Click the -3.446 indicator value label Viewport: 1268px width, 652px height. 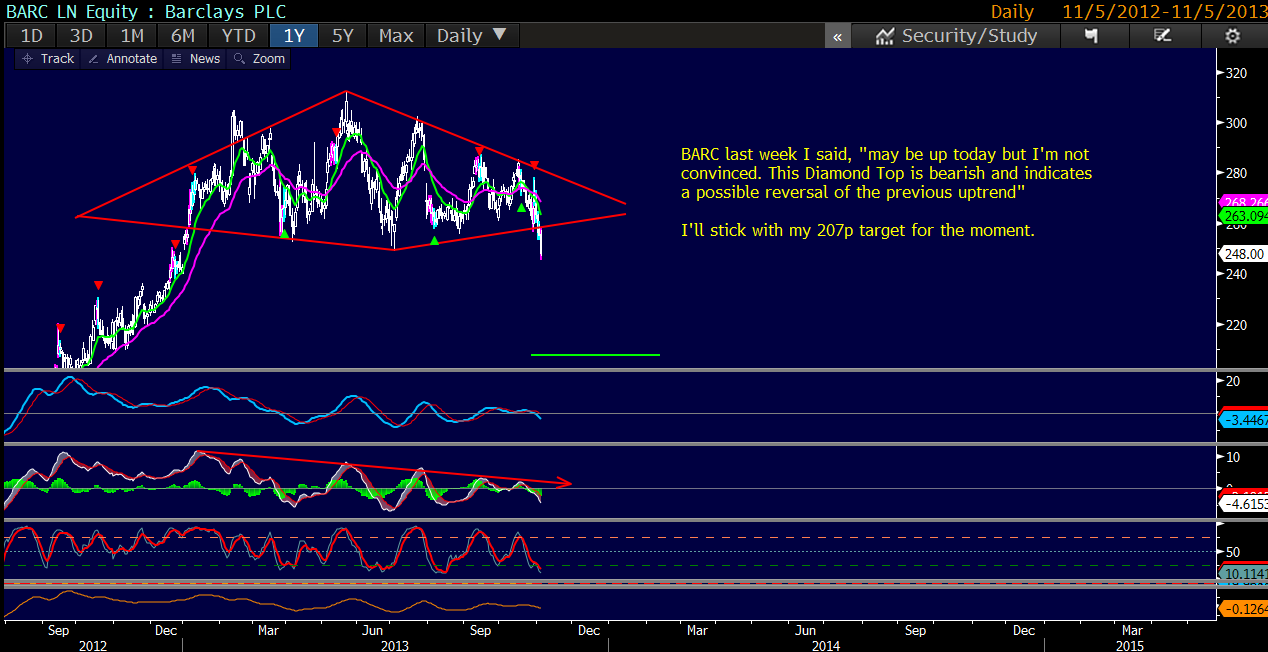click(x=1244, y=420)
